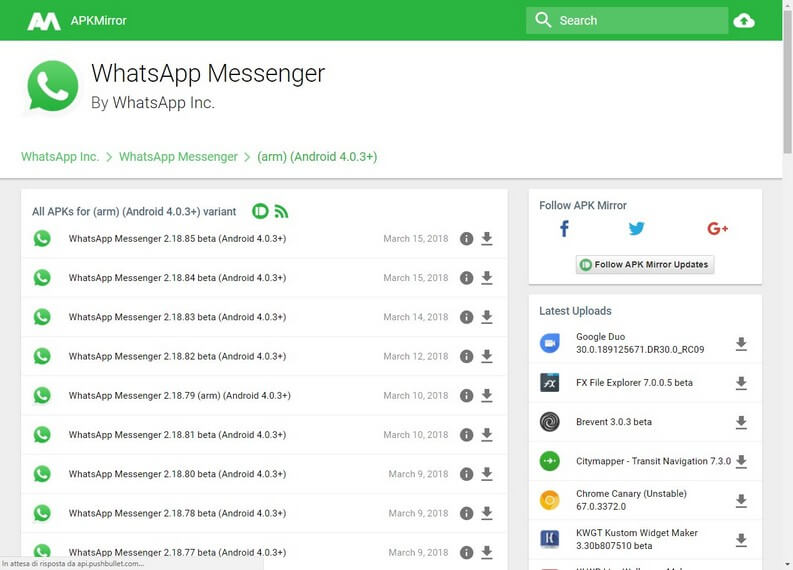
Task: Open Chrome Canary (Unstable) entry
Action: point(631,500)
